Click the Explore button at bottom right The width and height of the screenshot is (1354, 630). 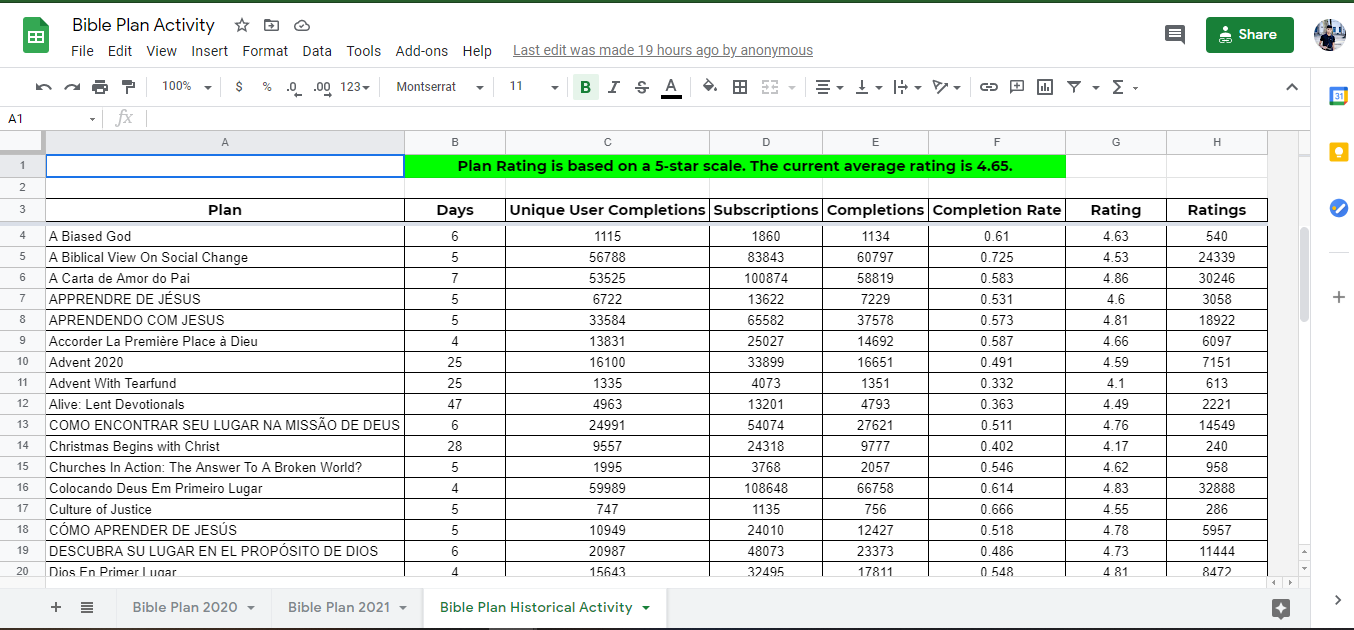[x=1281, y=608]
